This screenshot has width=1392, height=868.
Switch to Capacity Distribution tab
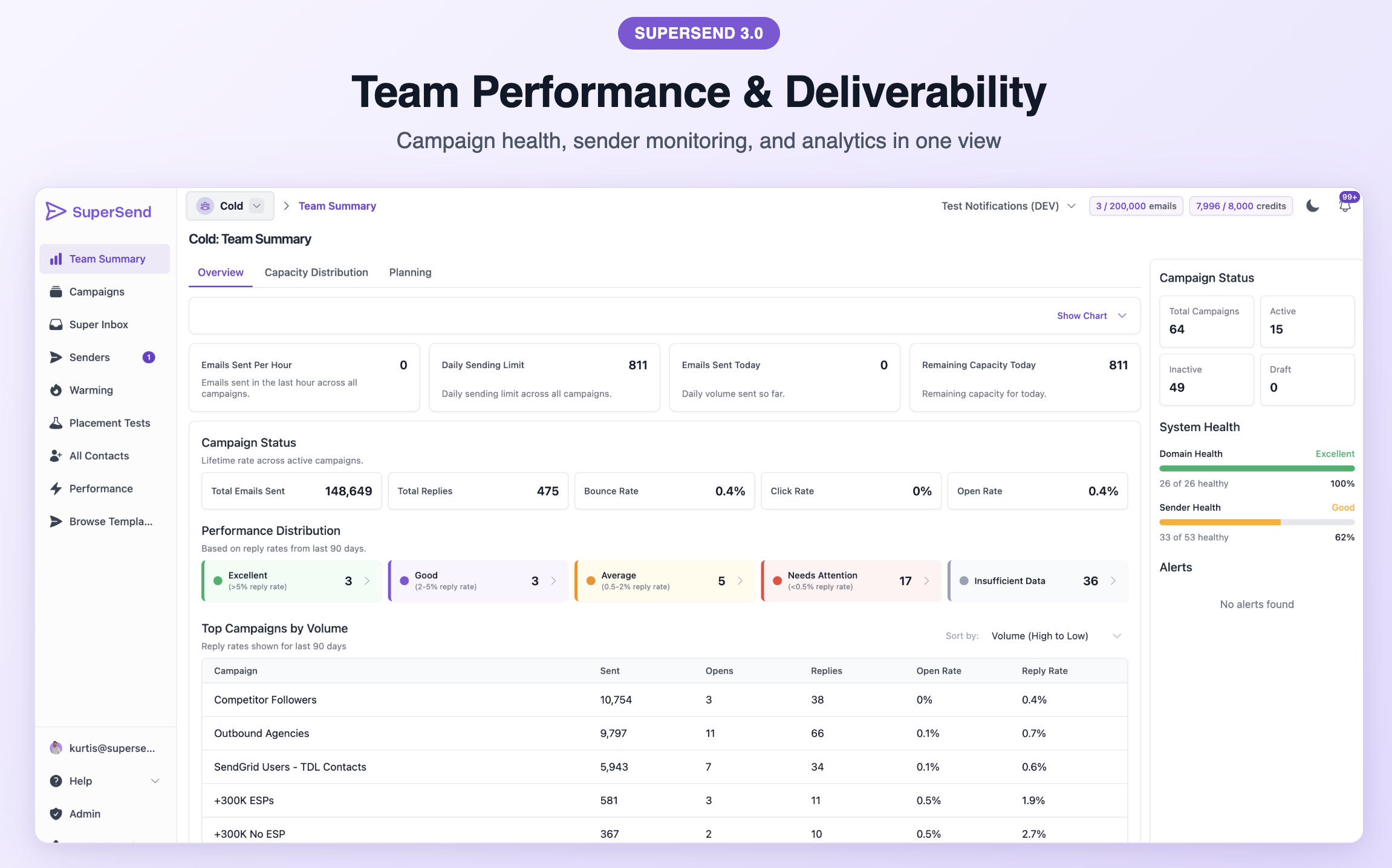tap(316, 273)
